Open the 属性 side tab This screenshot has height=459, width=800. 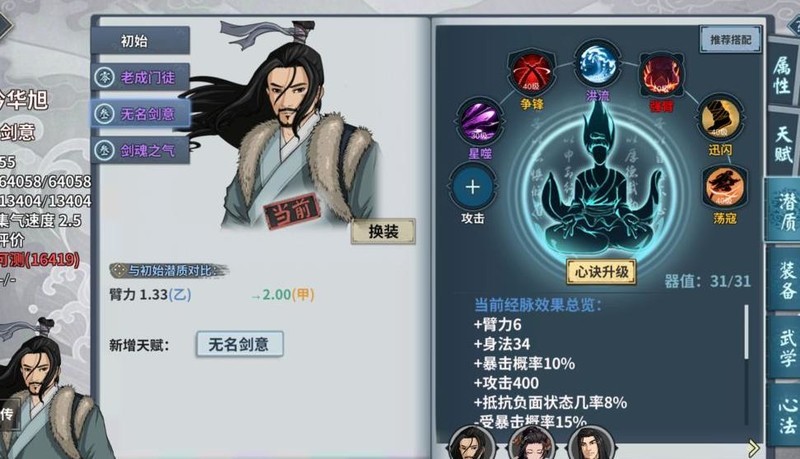pos(783,74)
